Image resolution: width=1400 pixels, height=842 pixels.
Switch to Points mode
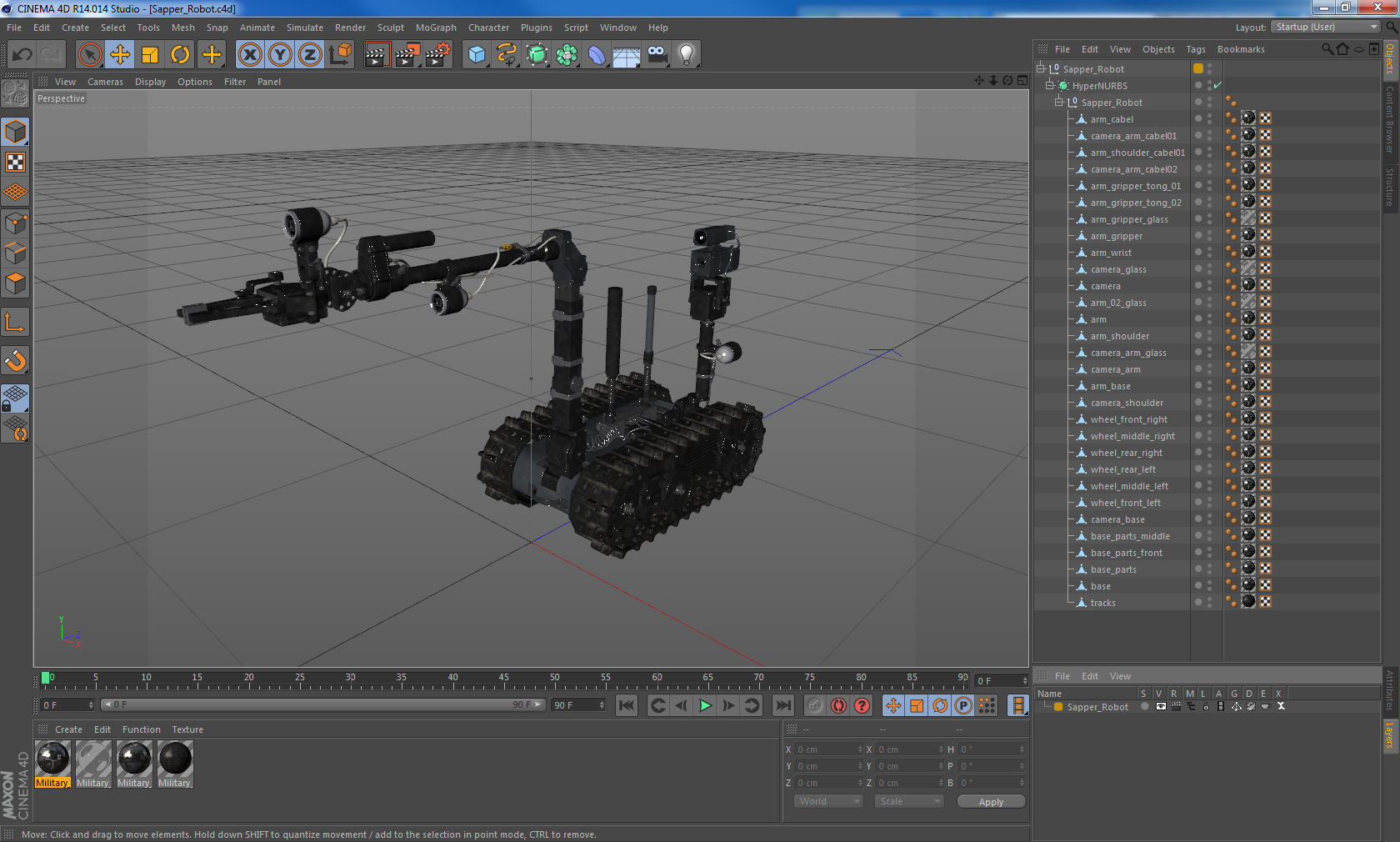[15, 223]
